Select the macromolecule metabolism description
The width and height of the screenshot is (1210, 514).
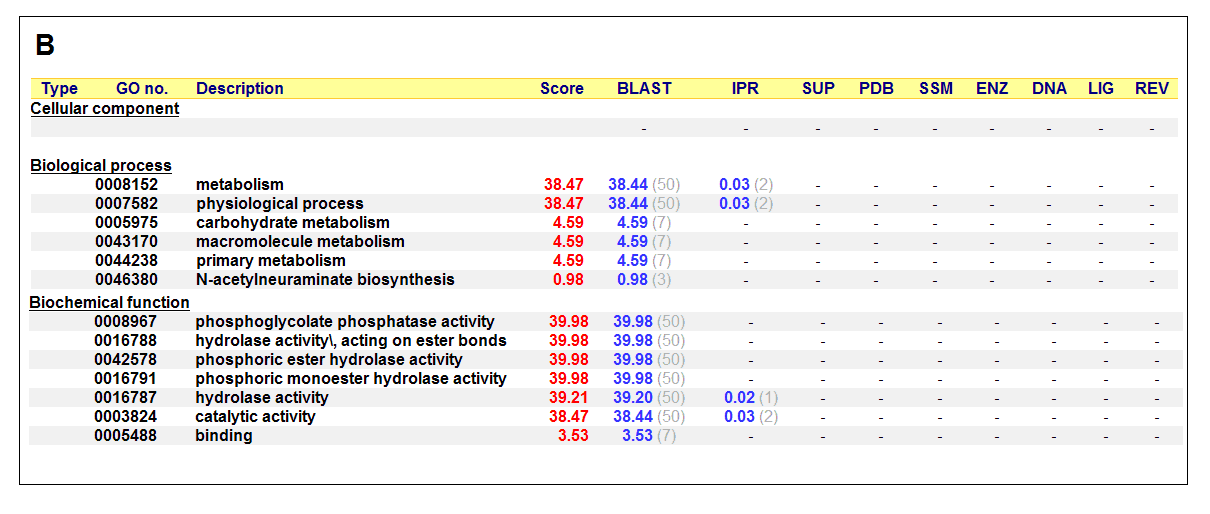300,241
